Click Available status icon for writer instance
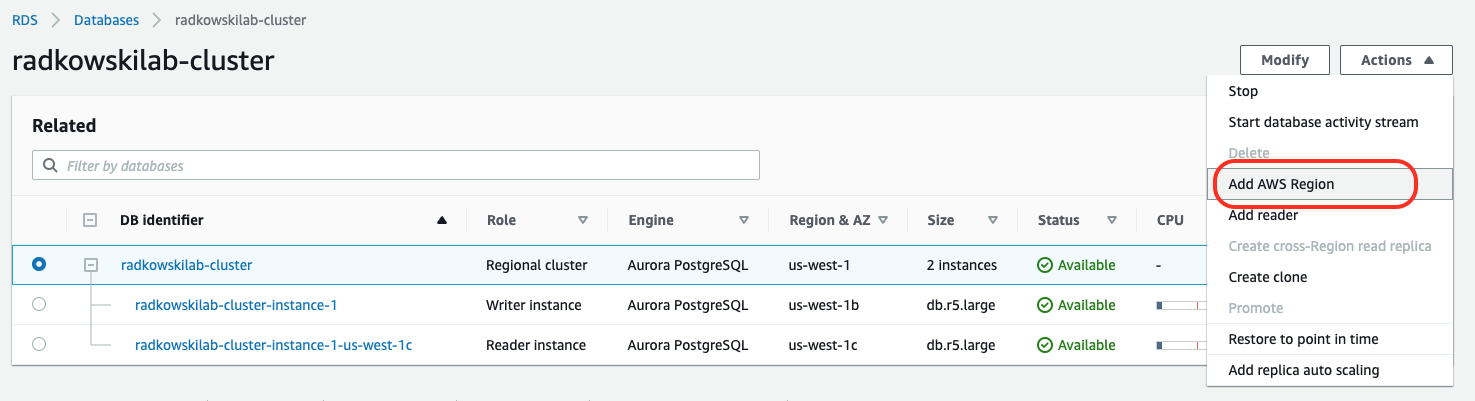Screen dimensions: 1475x401 pyautogui.click(x=1045, y=305)
